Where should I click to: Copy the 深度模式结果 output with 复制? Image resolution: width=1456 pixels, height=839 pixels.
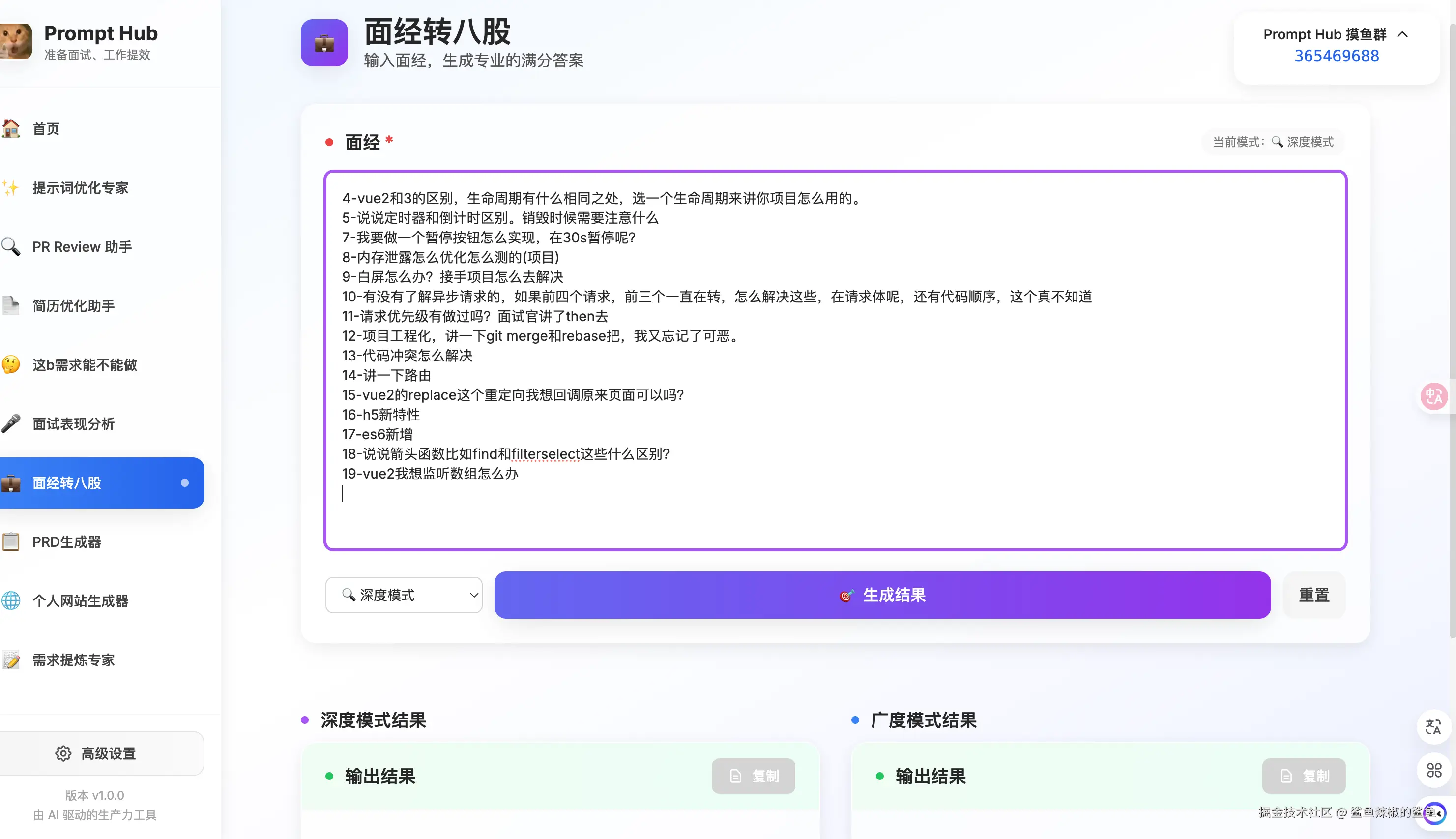(x=753, y=776)
